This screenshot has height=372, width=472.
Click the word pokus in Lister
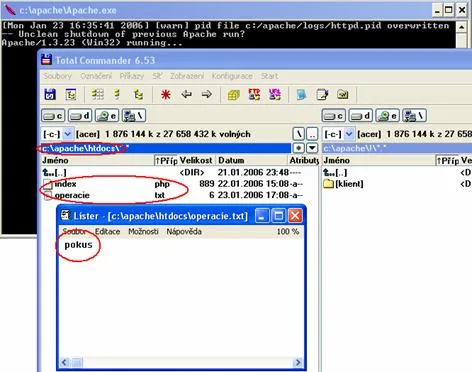(x=78, y=245)
